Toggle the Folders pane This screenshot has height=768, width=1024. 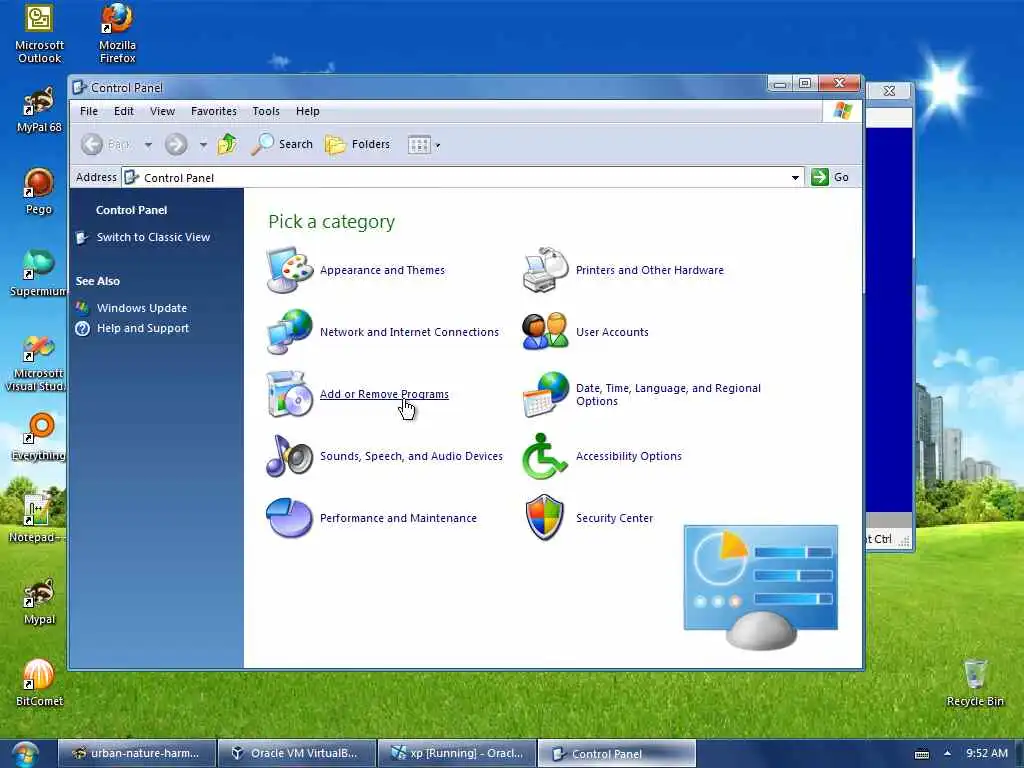[358, 144]
